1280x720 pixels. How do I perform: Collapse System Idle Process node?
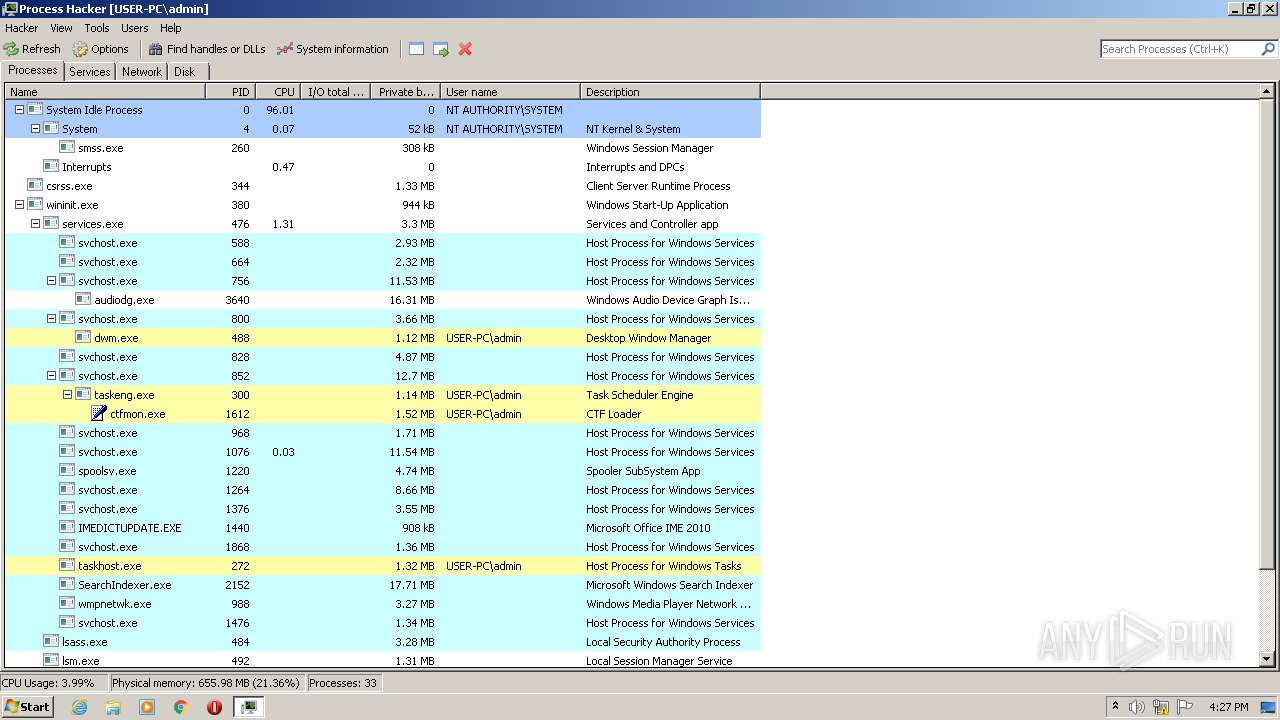point(19,110)
